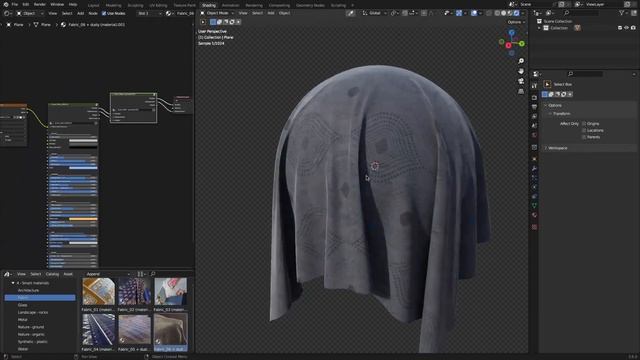
Task: Select the new-selection box mode icon
Action: pyautogui.click(x=213, y=22)
